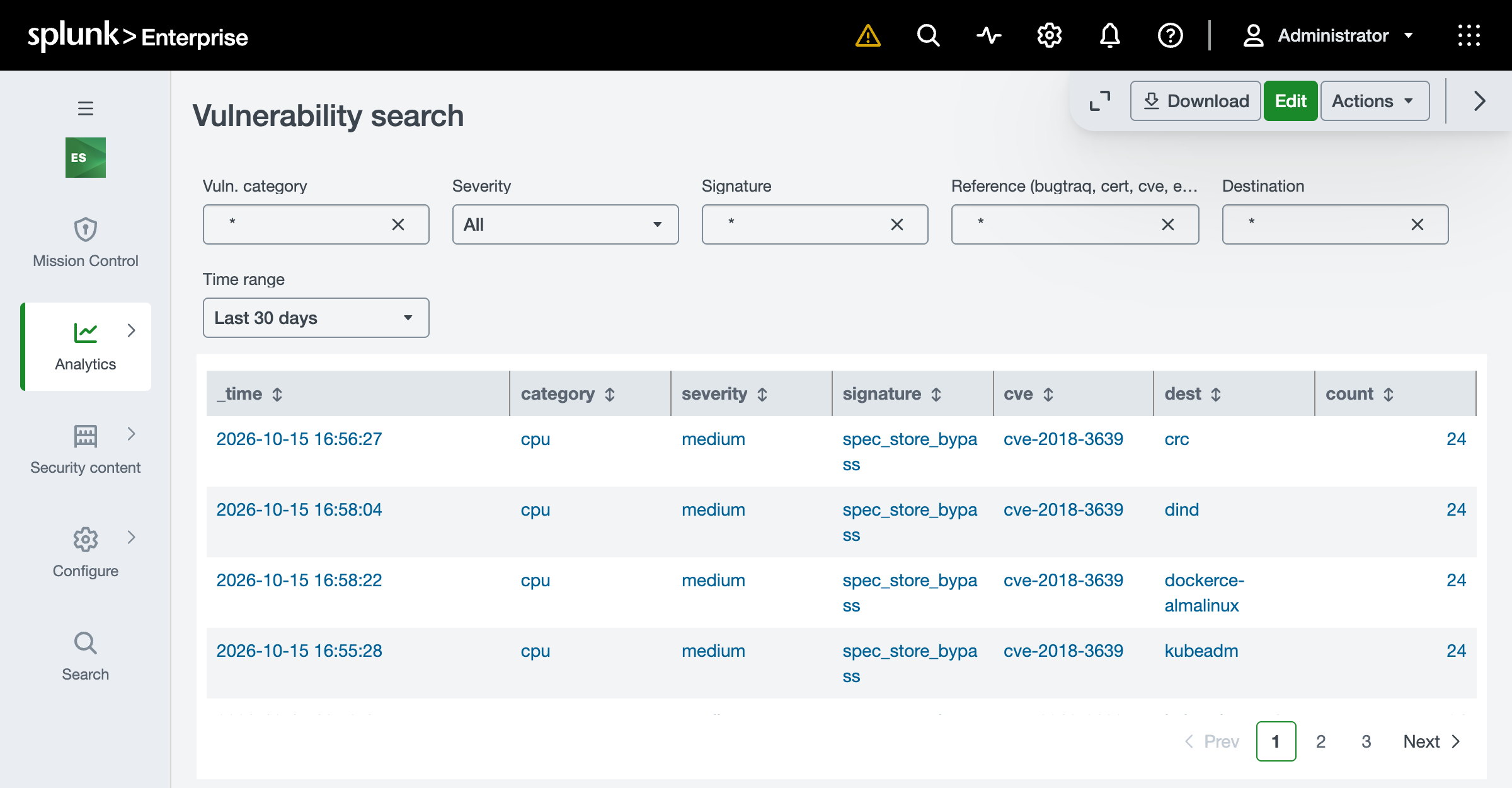
Task: Collapse toolbar with right chevron
Action: click(x=1480, y=101)
